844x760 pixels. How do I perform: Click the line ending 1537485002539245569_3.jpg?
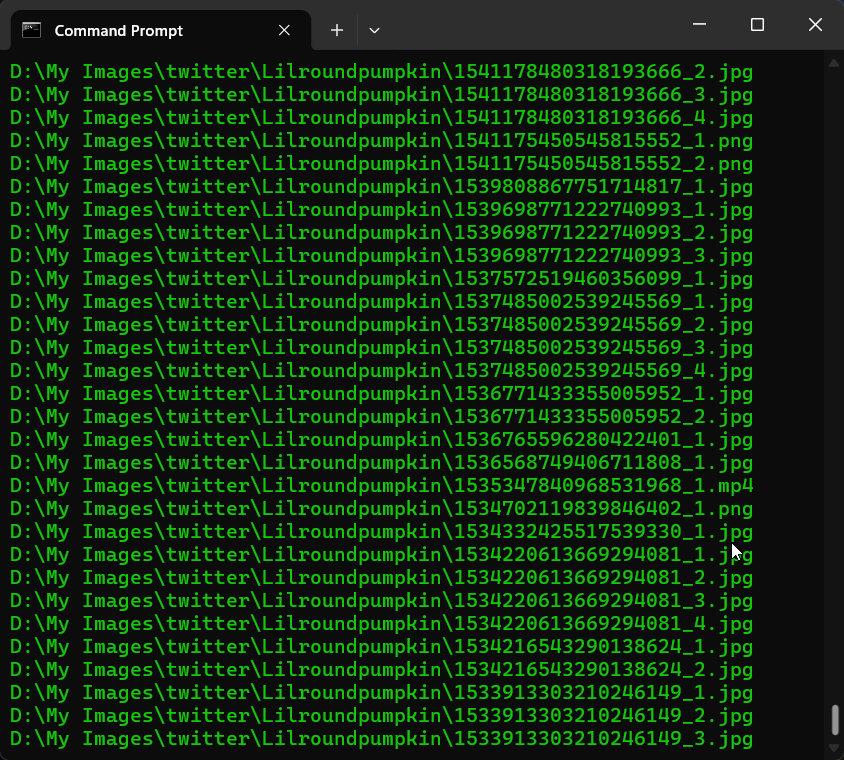click(x=381, y=348)
